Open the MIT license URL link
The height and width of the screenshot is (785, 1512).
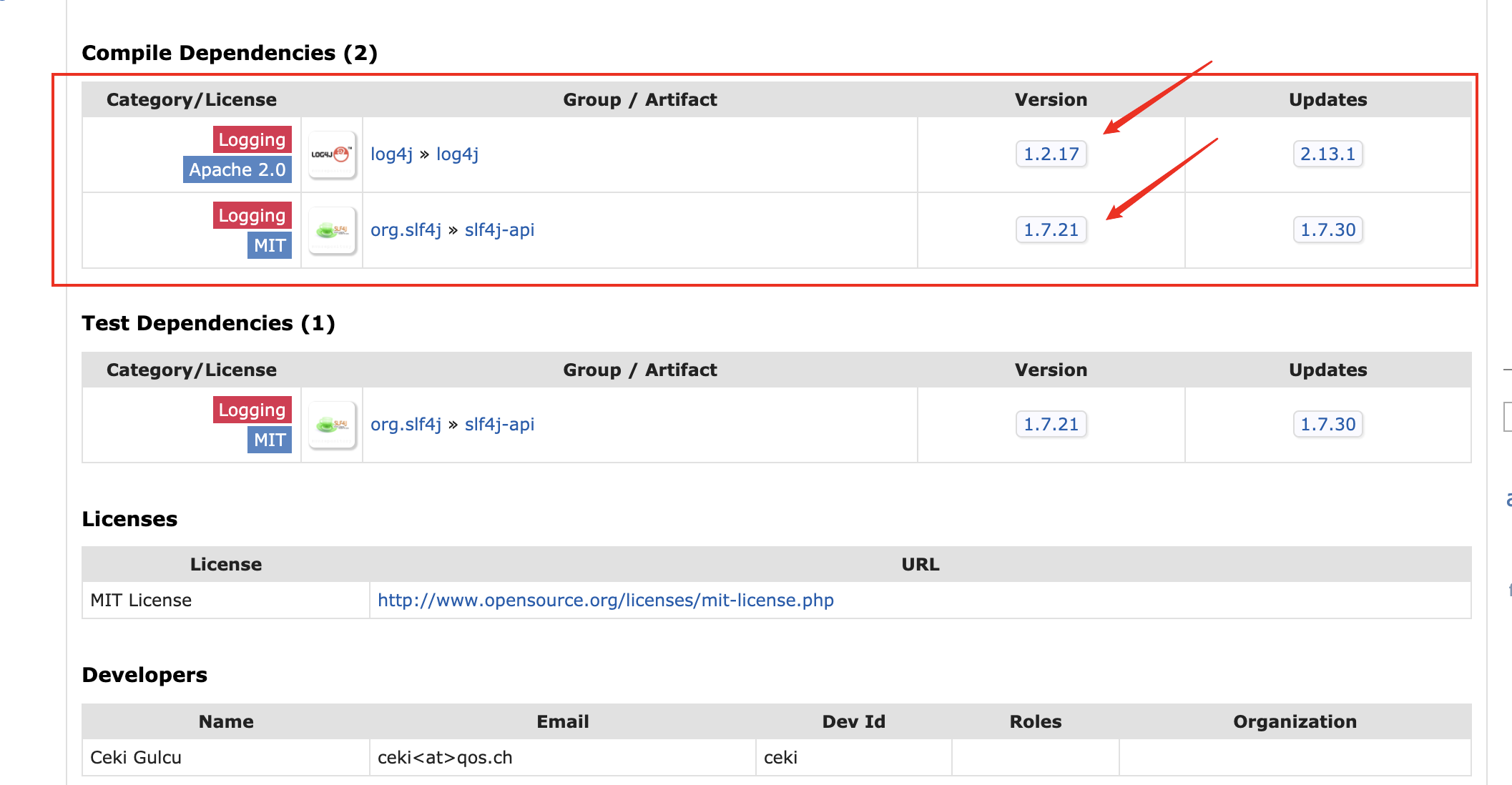point(605,600)
